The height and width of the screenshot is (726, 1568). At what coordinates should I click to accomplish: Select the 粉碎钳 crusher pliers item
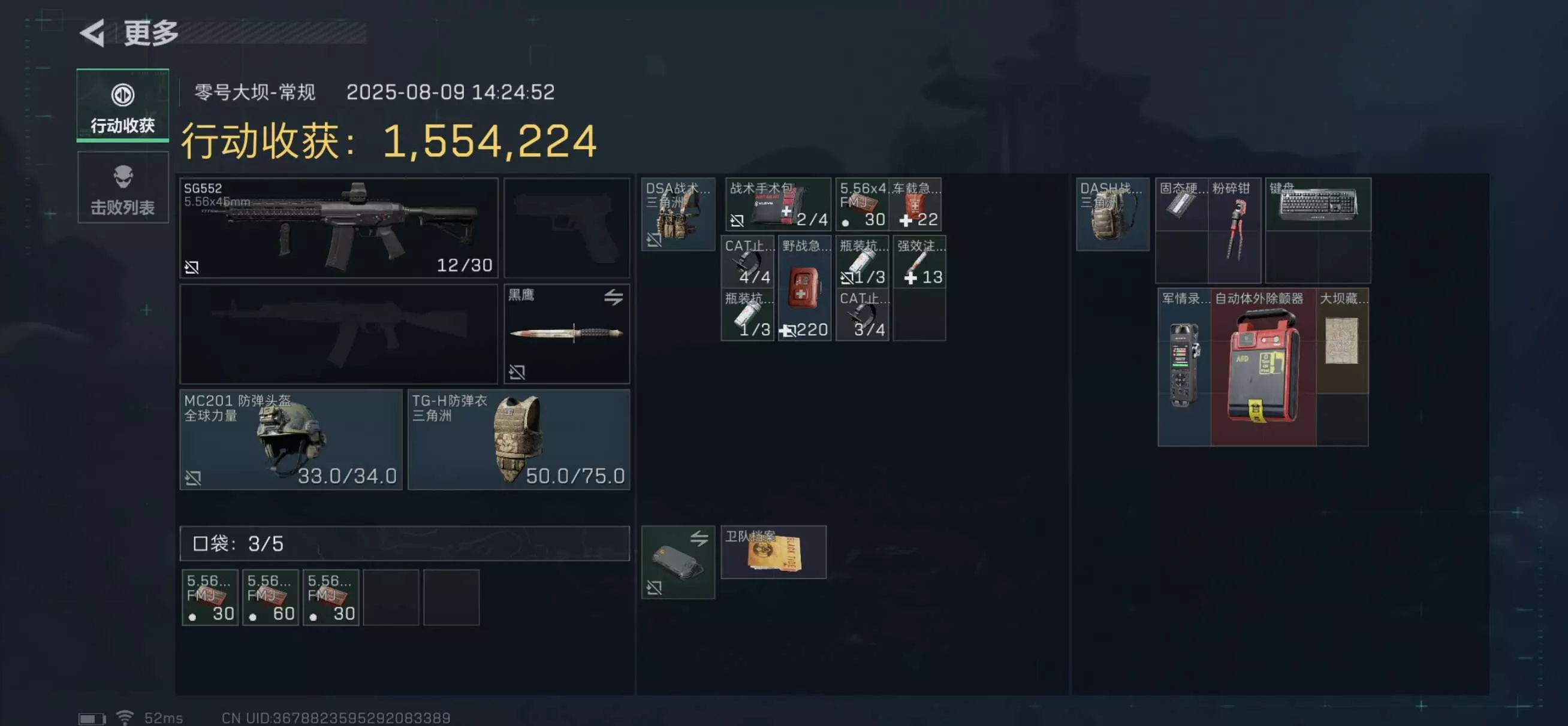(x=1234, y=230)
